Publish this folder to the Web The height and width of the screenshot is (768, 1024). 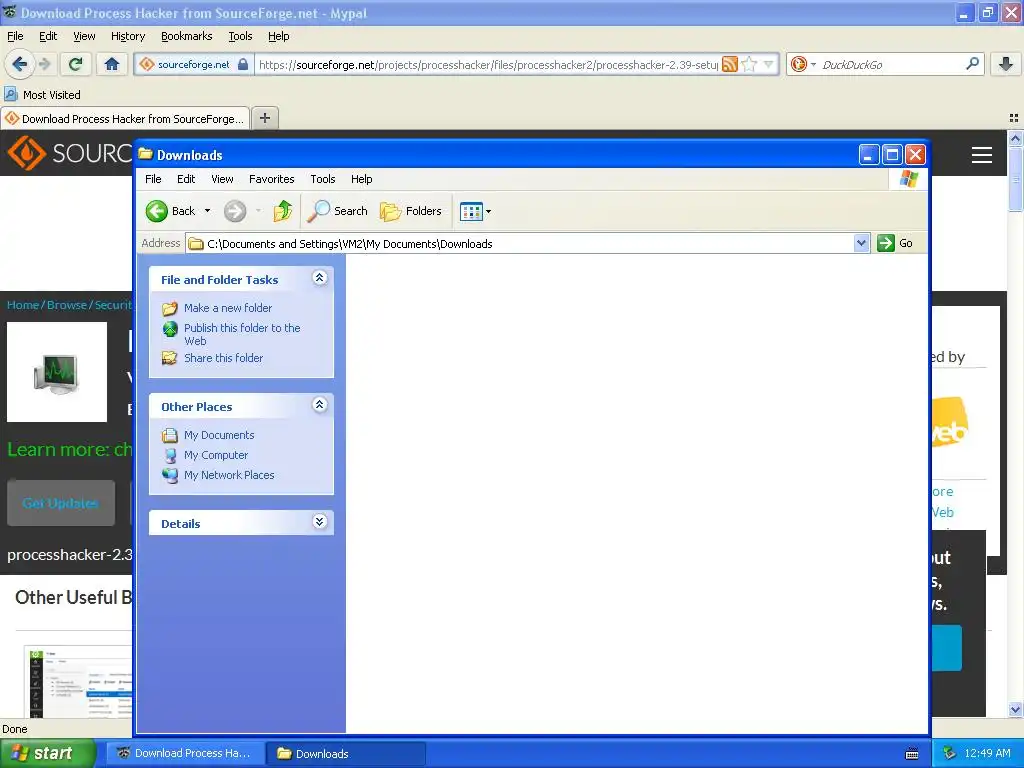tap(242, 334)
